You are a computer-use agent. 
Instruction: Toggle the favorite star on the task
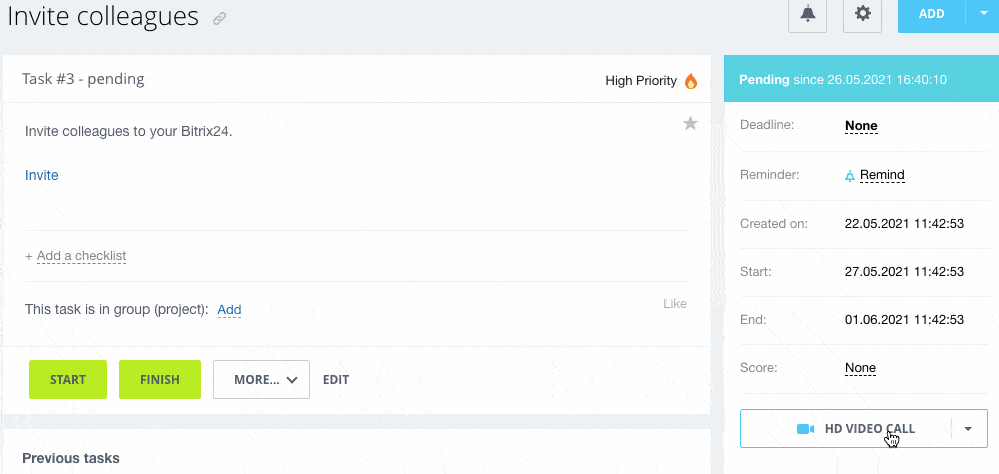[690, 123]
